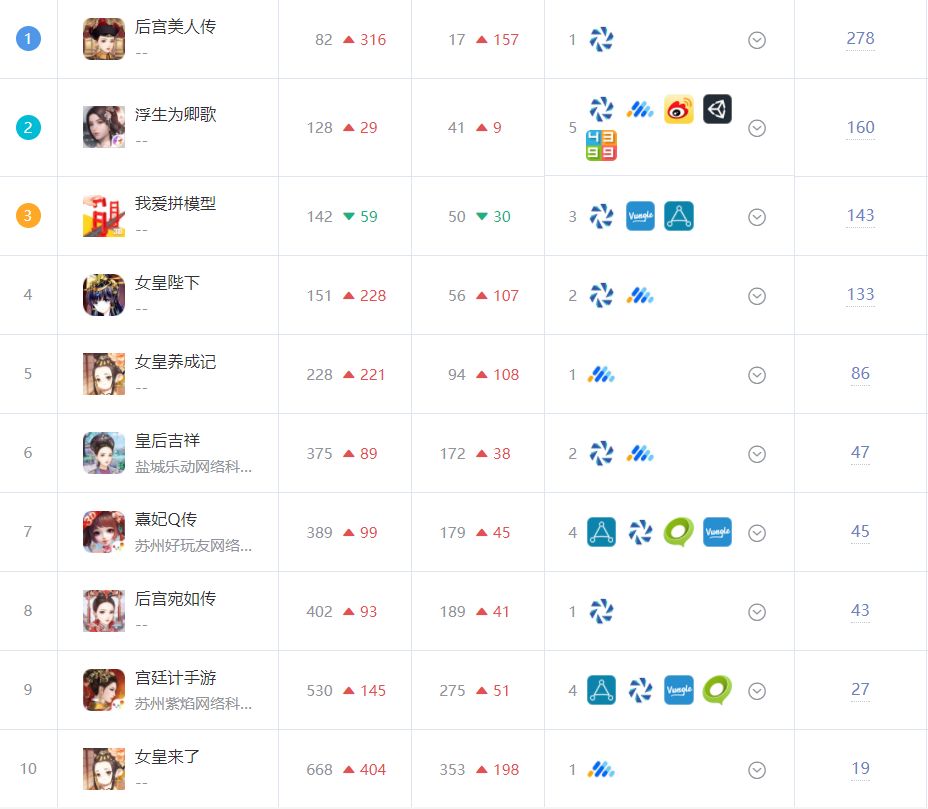Viewport: 928px width, 809px height.
Task: Click the 女皇陛下 app thumbnail
Action: [104, 295]
